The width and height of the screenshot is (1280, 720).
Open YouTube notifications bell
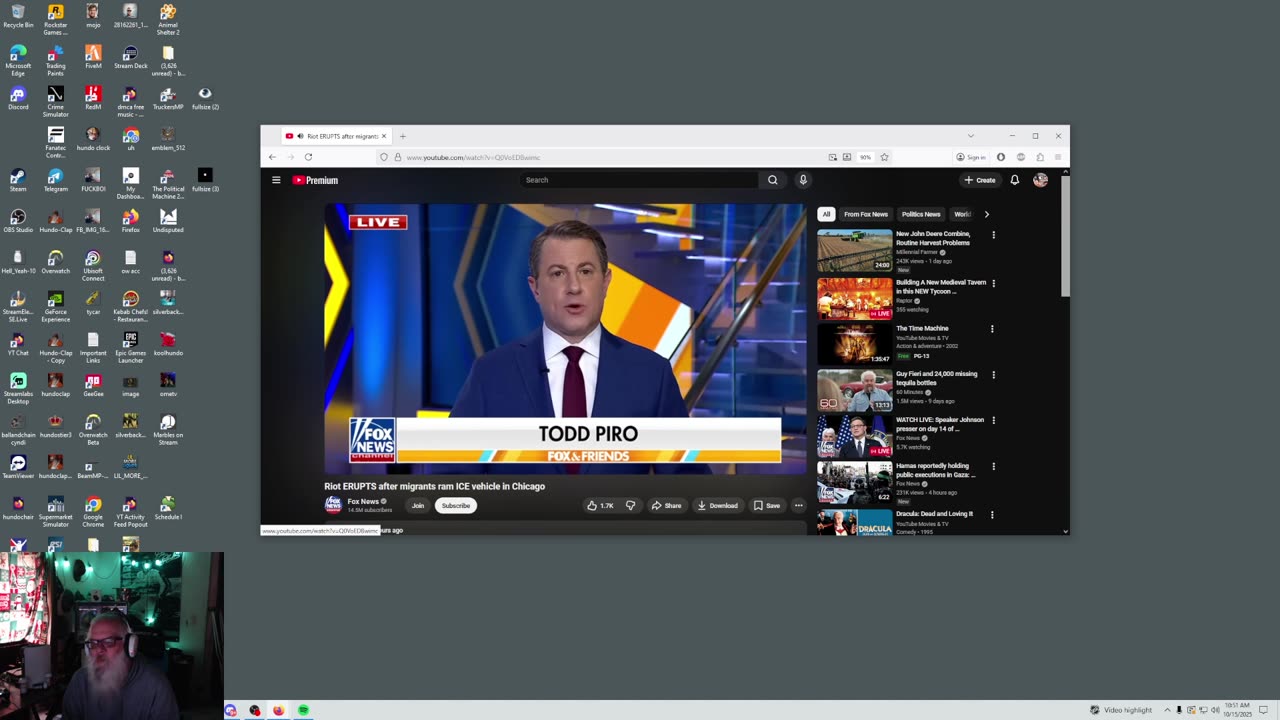pyautogui.click(x=1014, y=180)
